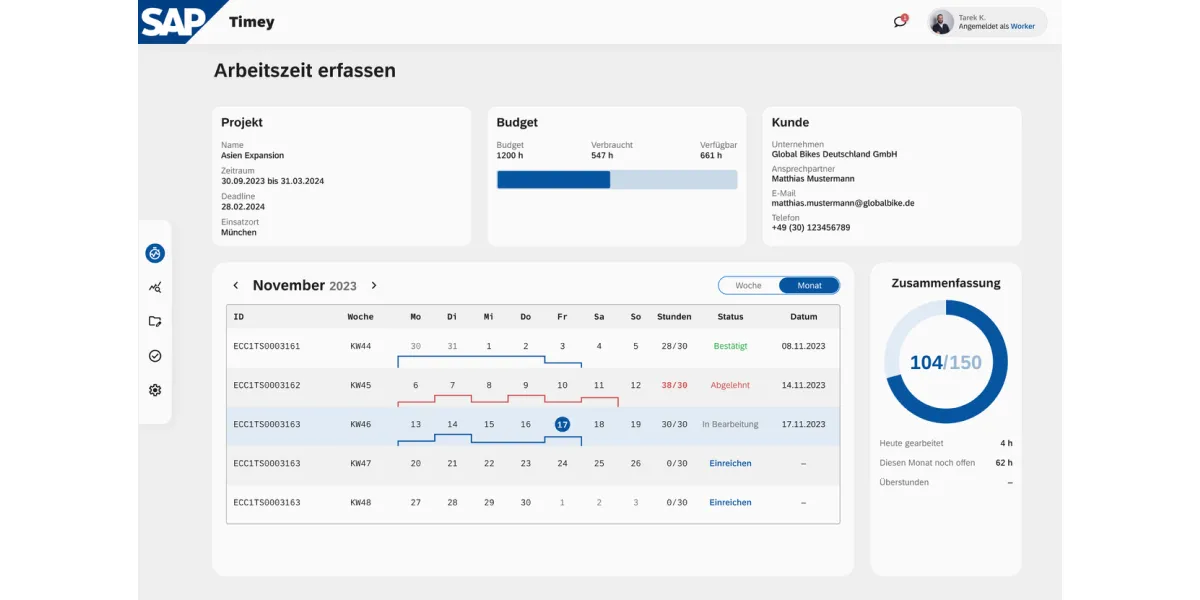Open the time tracking stopwatch icon in sidebar
Viewport: 1200px width, 600px height.
(155, 254)
